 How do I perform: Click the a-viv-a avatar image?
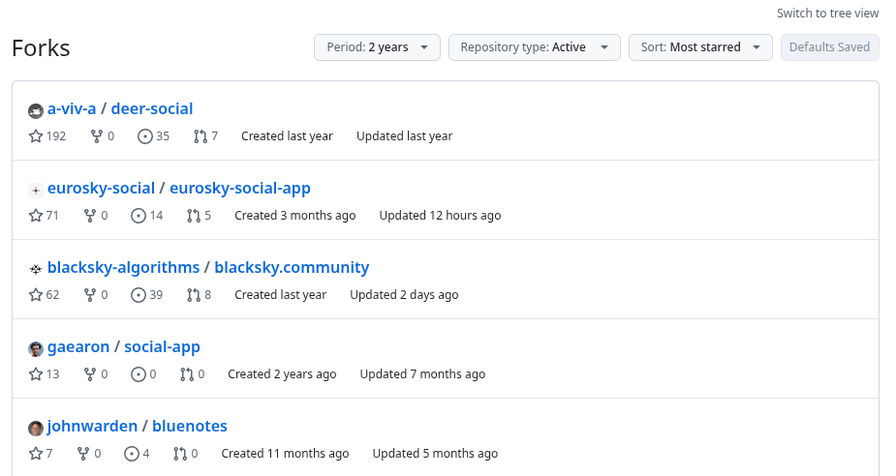click(35, 110)
